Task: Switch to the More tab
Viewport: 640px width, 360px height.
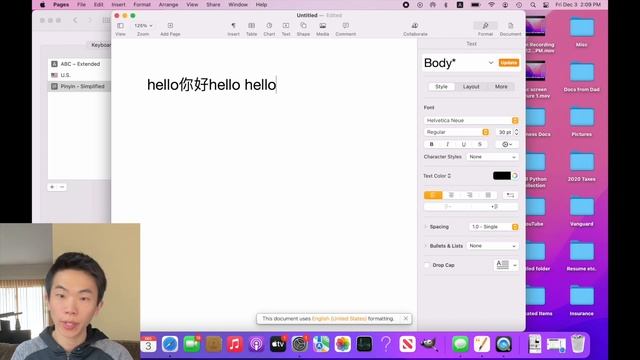Action: tap(501, 87)
